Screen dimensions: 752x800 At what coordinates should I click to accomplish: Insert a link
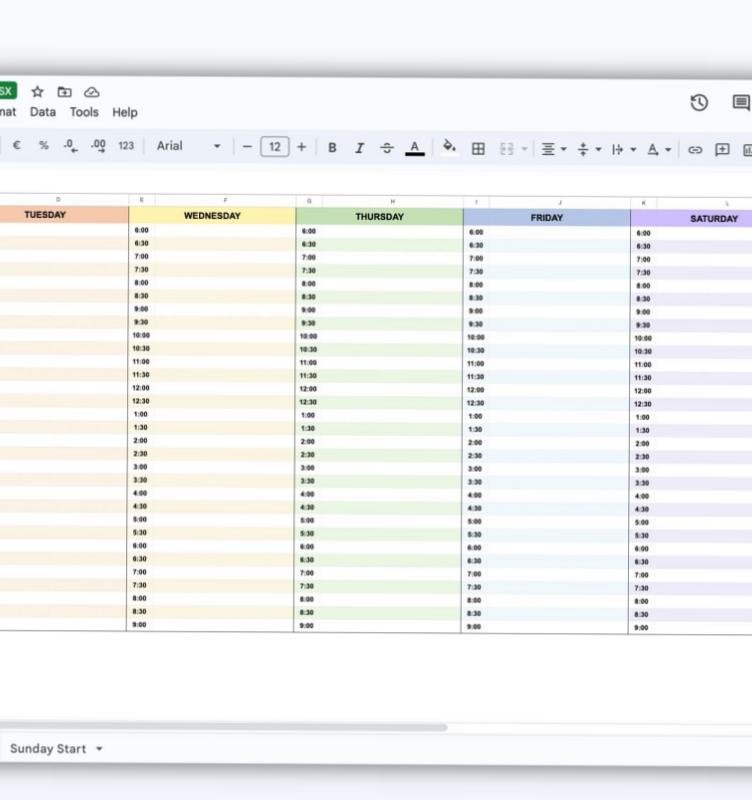(x=695, y=150)
